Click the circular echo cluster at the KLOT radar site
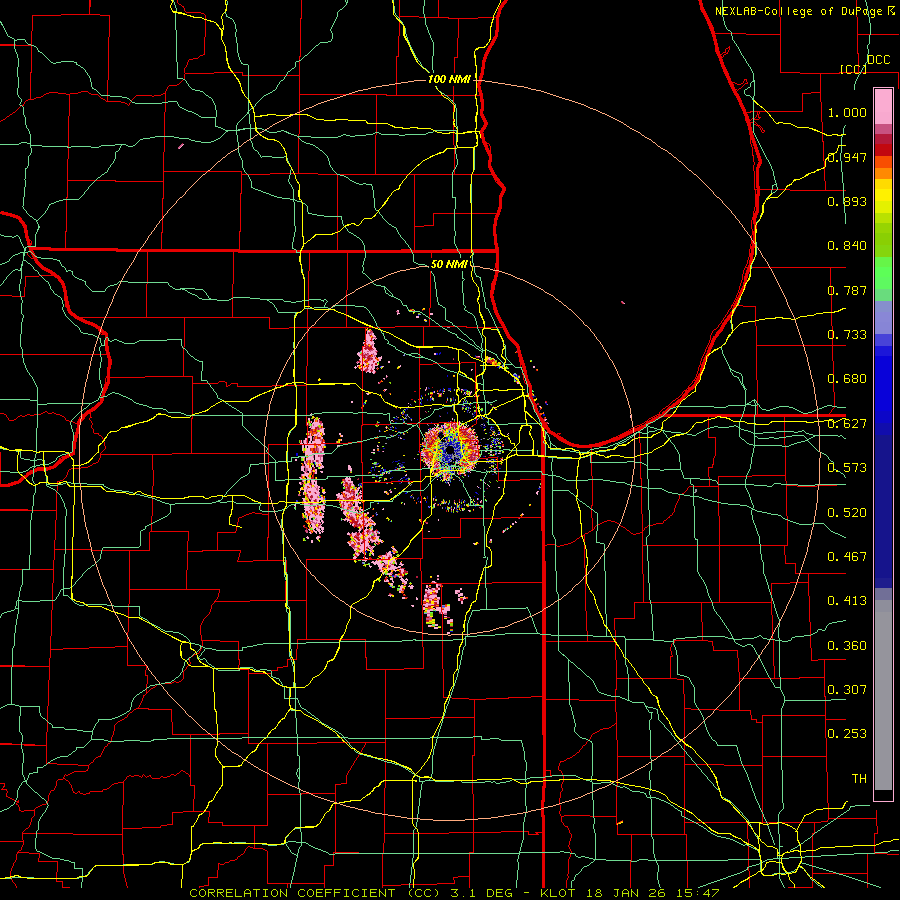 click(x=451, y=451)
